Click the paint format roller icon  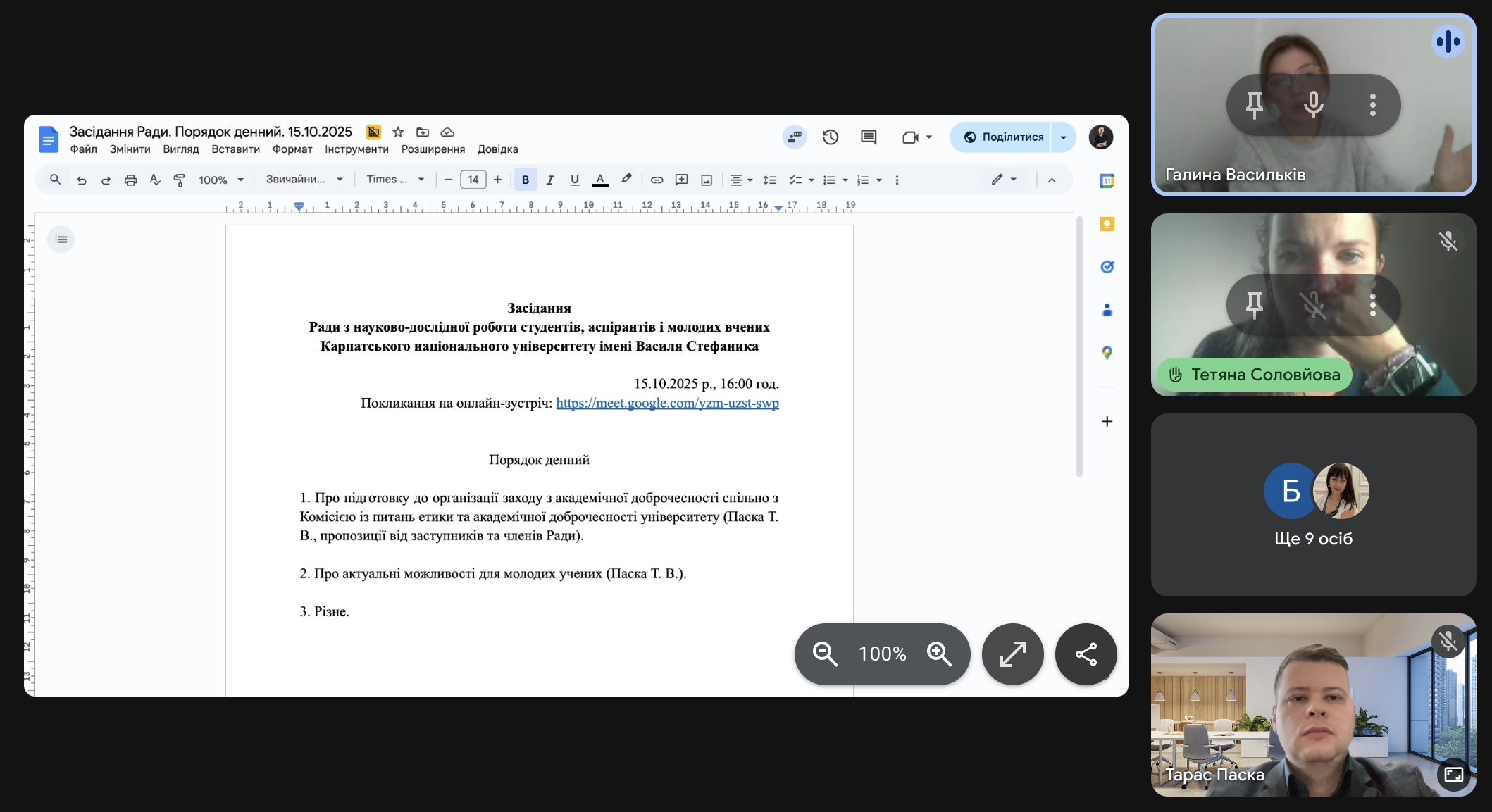click(x=180, y=180)
